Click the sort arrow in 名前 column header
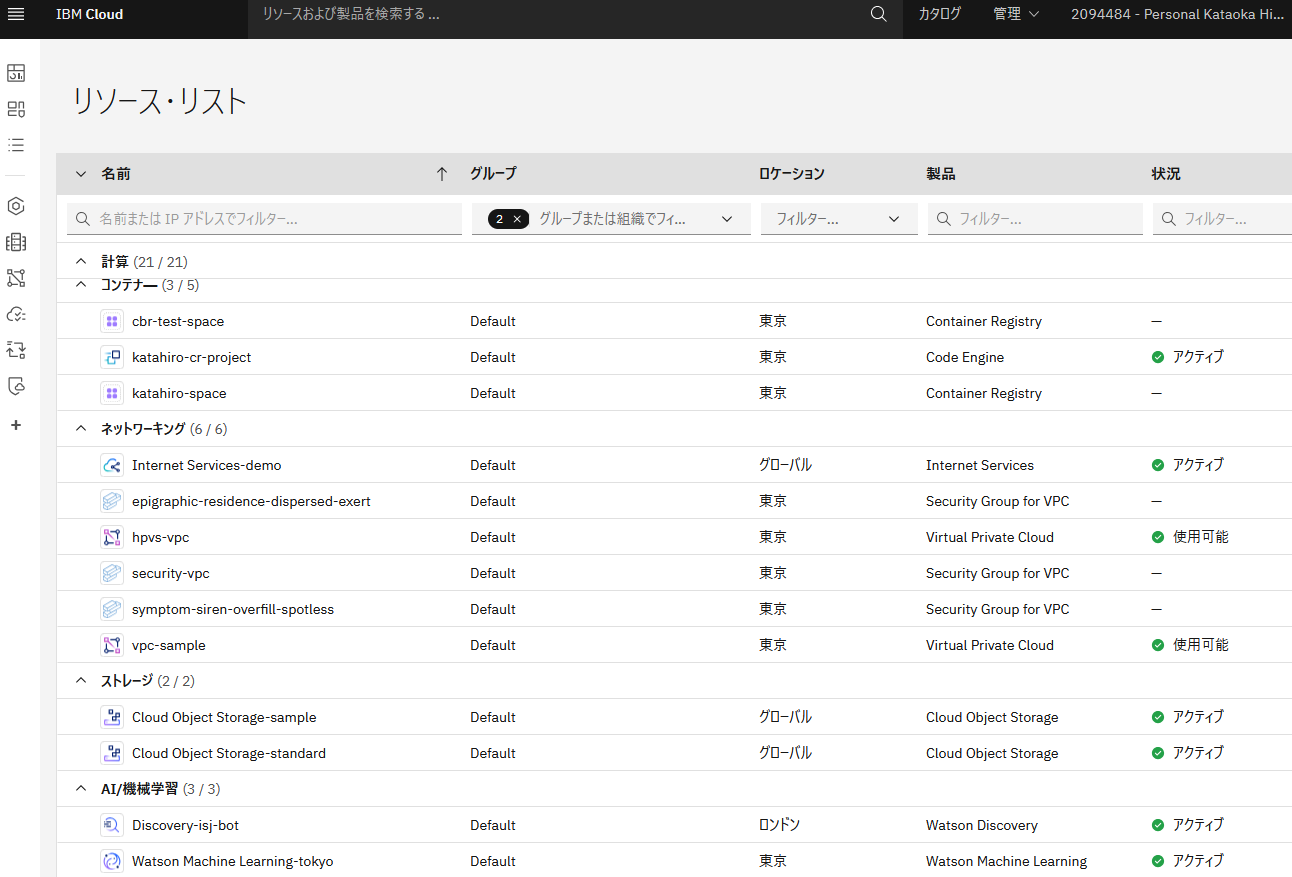 (x=442, y=174)
